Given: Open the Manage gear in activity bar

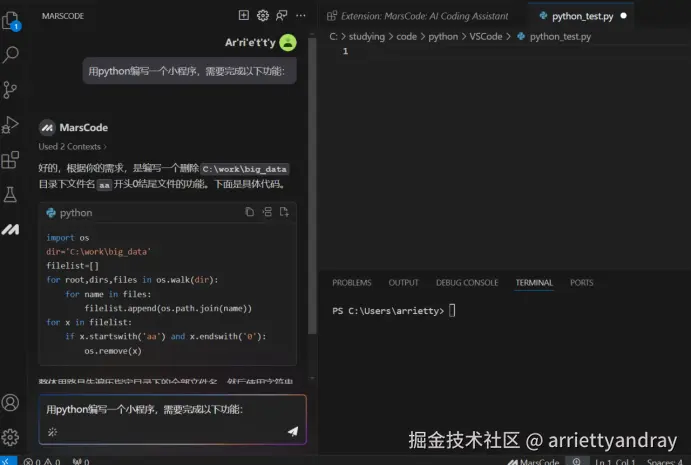Looking at the screenshot, I should [x=10, y=437].
